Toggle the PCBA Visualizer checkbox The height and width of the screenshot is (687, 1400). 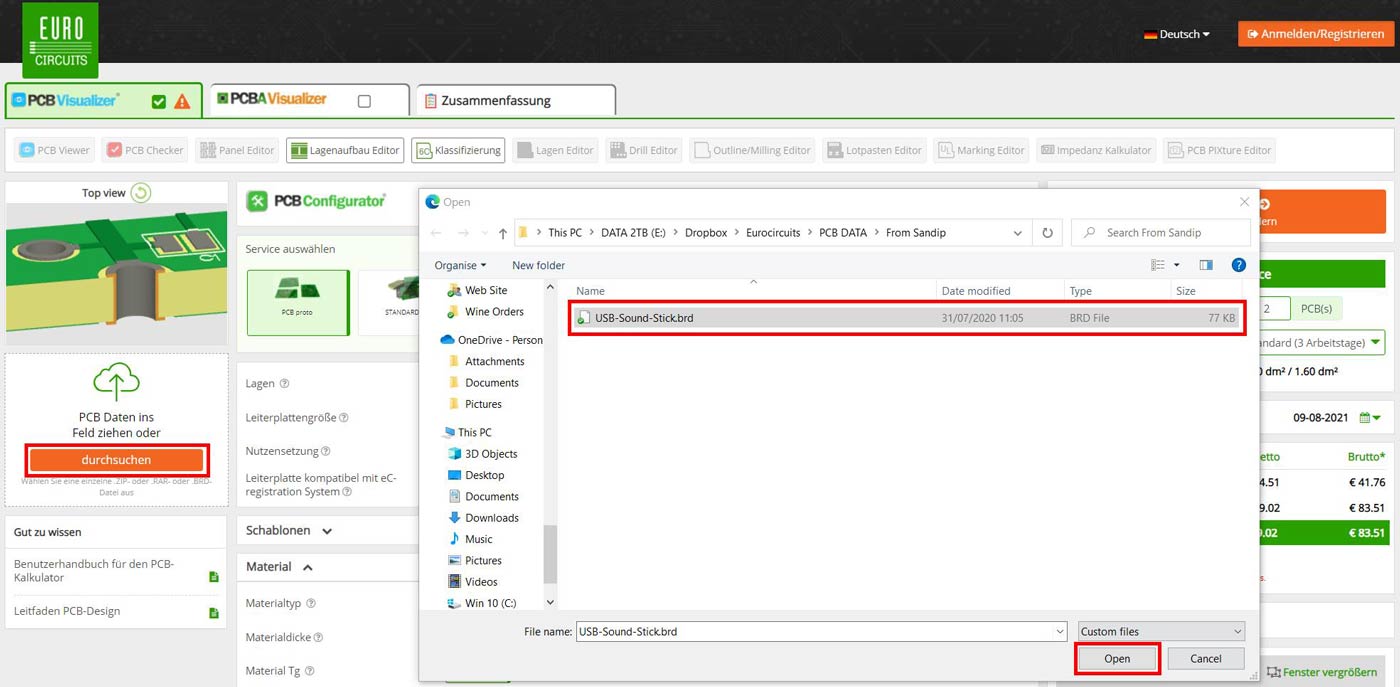[364, 100]
